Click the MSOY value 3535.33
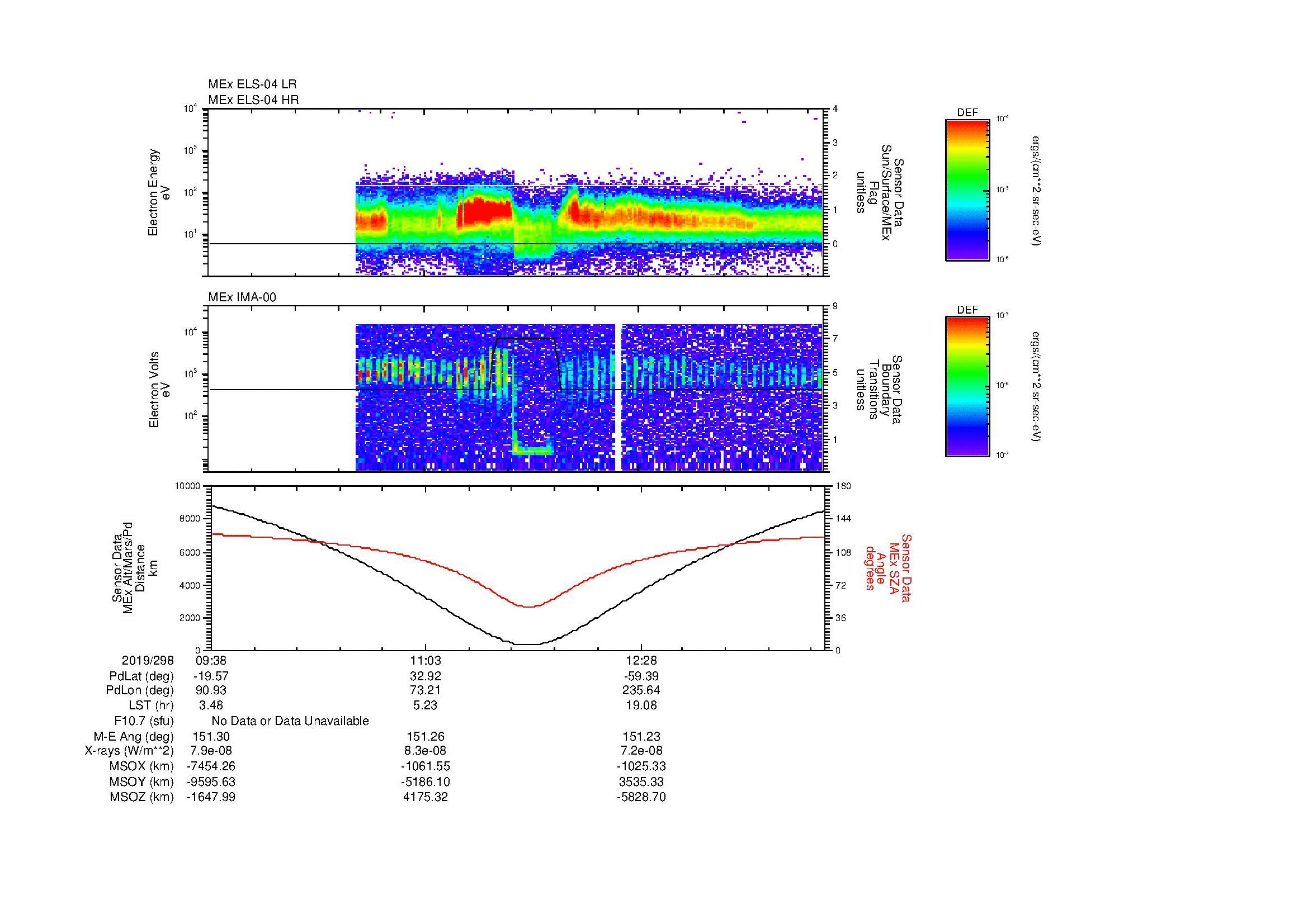Viewport: 1308px width, 924px height. pos(641,781)
